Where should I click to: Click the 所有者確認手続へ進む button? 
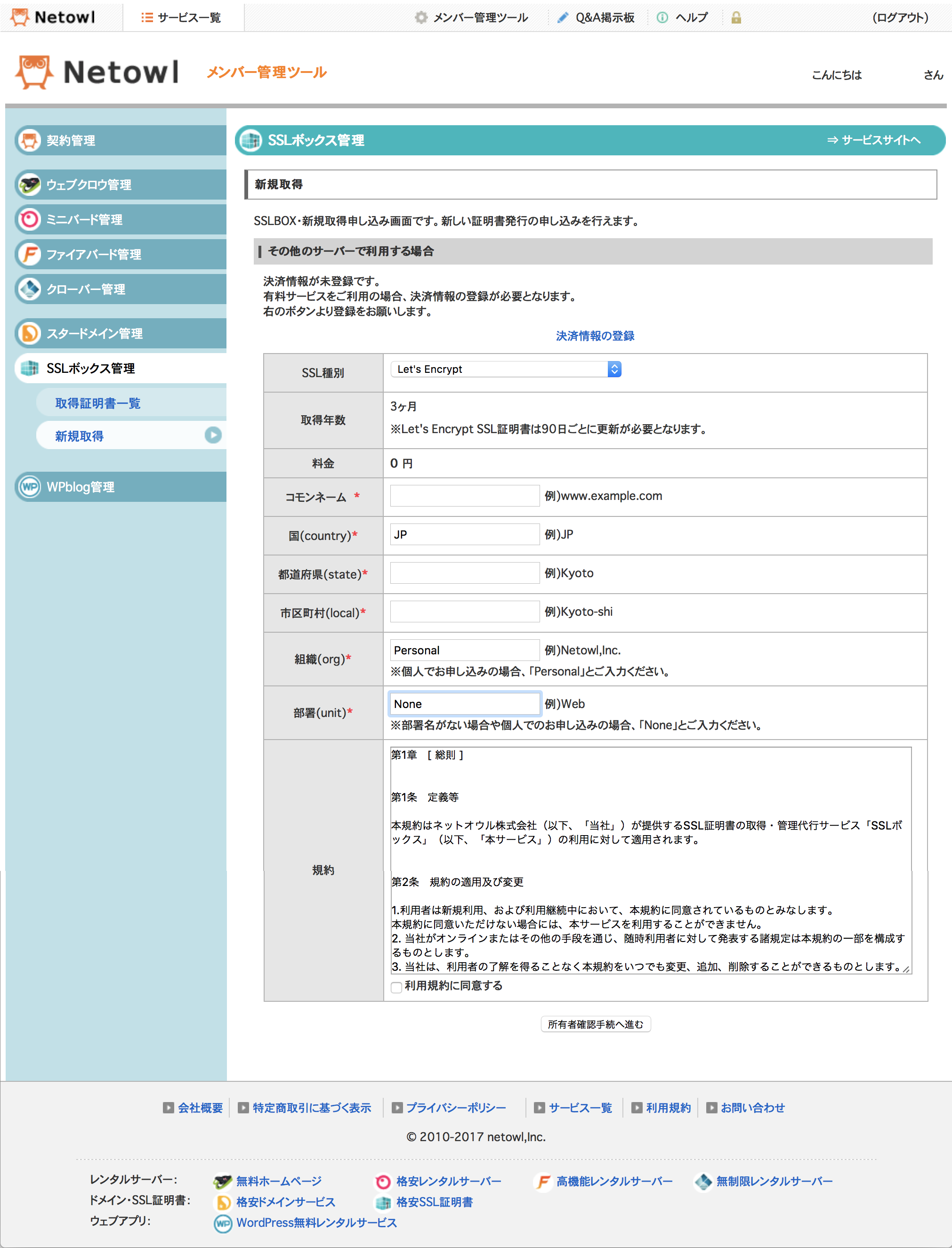pos(596,1024)
